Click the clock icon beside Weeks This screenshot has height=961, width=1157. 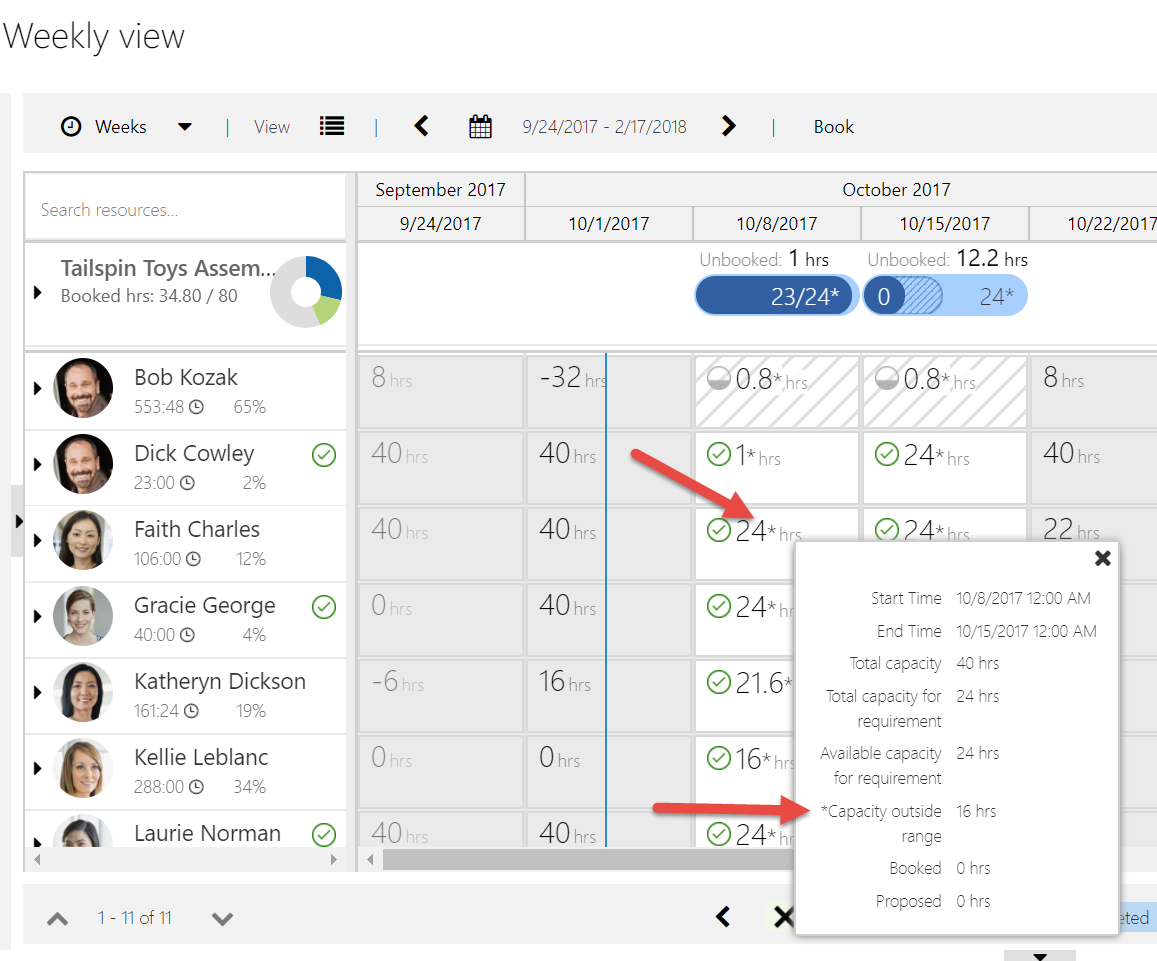(71, 127)
